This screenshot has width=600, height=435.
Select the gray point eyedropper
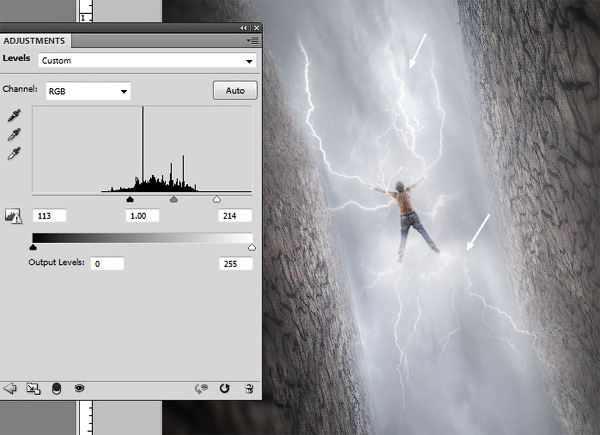15,135
